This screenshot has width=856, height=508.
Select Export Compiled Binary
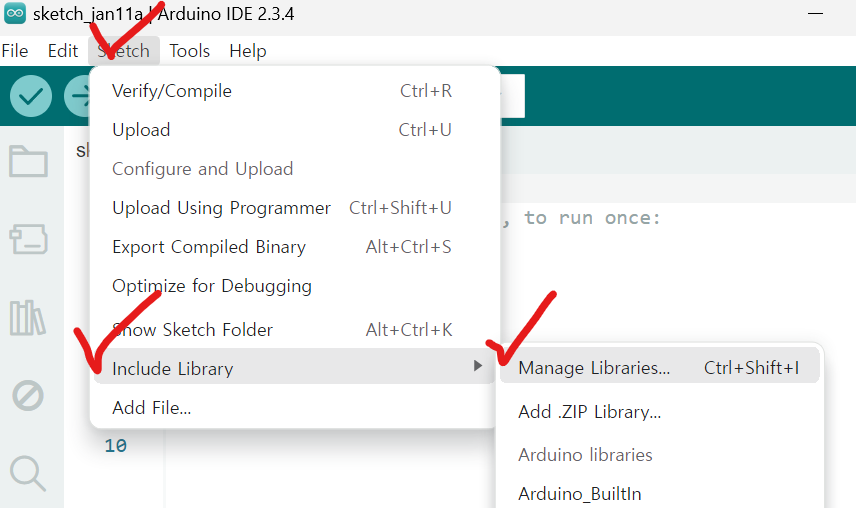[x=295, y=247]
